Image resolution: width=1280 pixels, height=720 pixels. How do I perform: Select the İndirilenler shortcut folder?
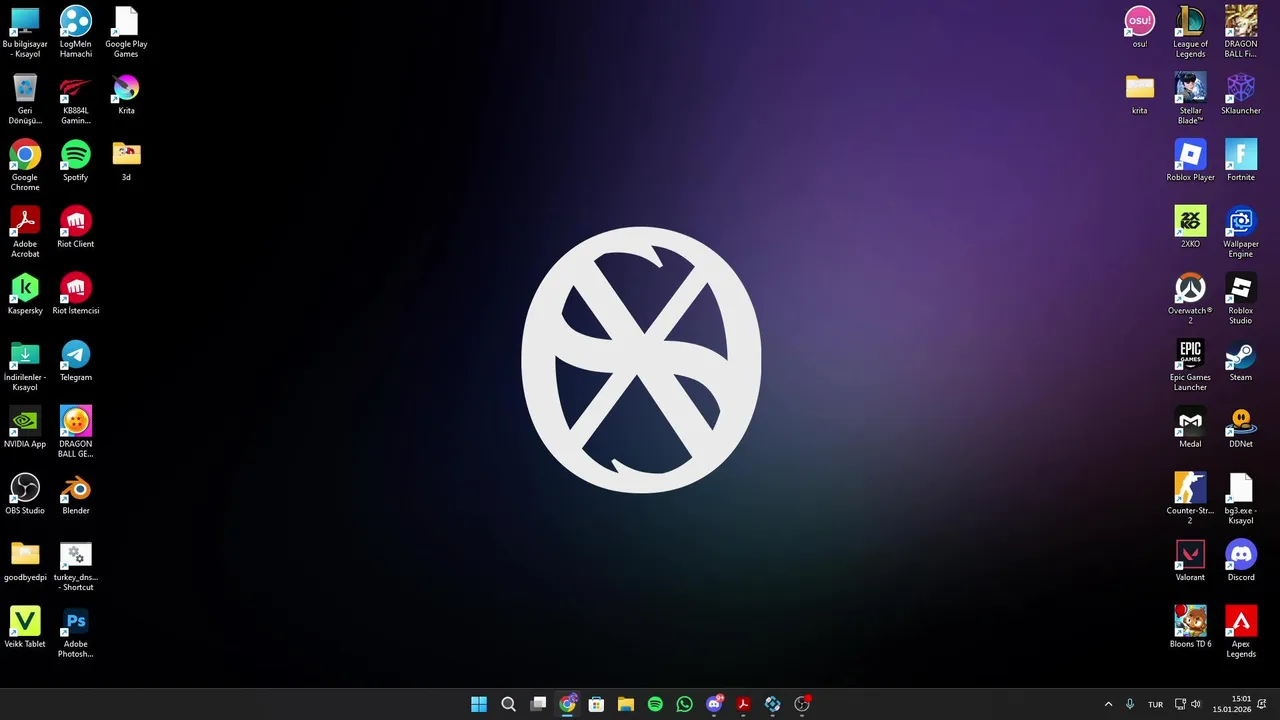(25, 366)
